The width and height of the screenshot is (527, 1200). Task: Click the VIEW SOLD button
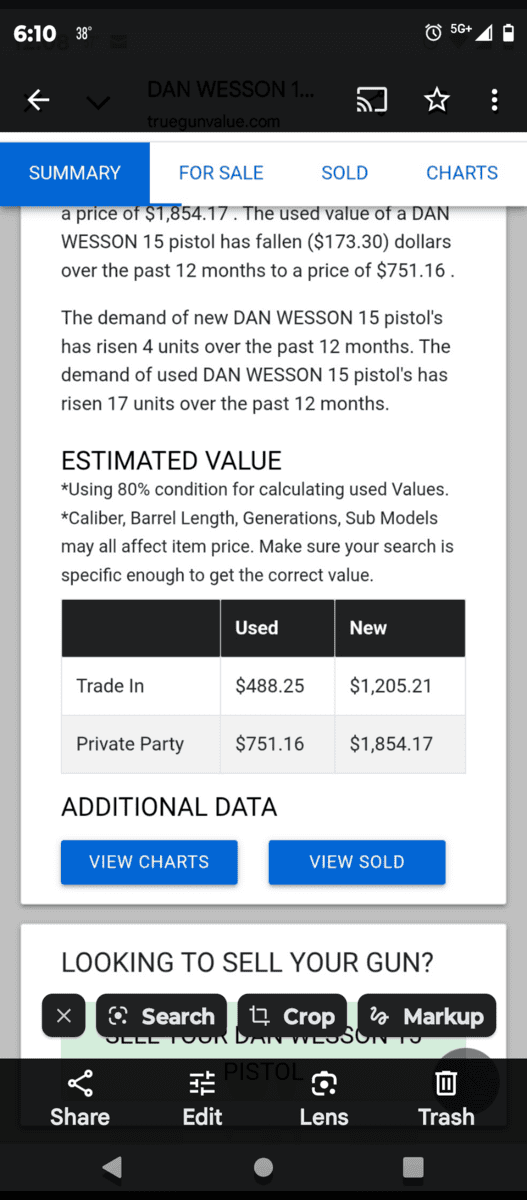(x=357, y=862)
